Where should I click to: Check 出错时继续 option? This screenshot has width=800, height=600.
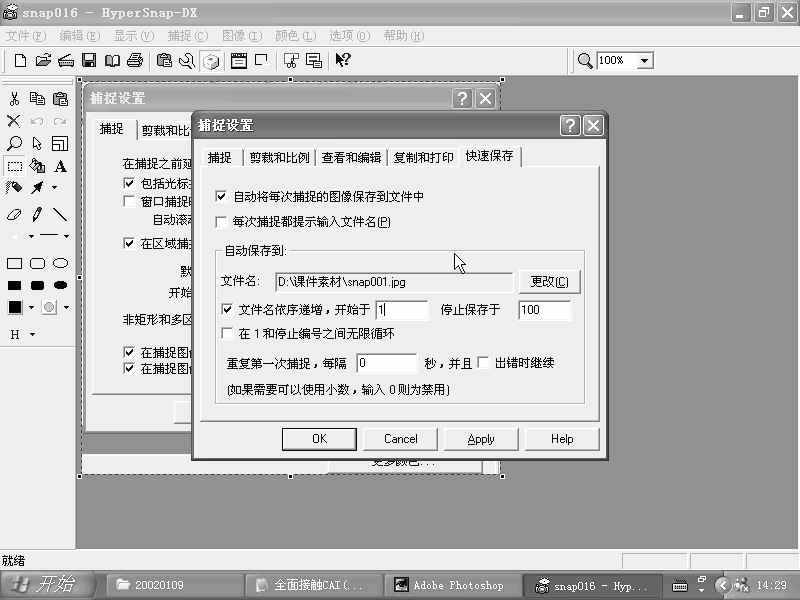click(x=487, y=363)
